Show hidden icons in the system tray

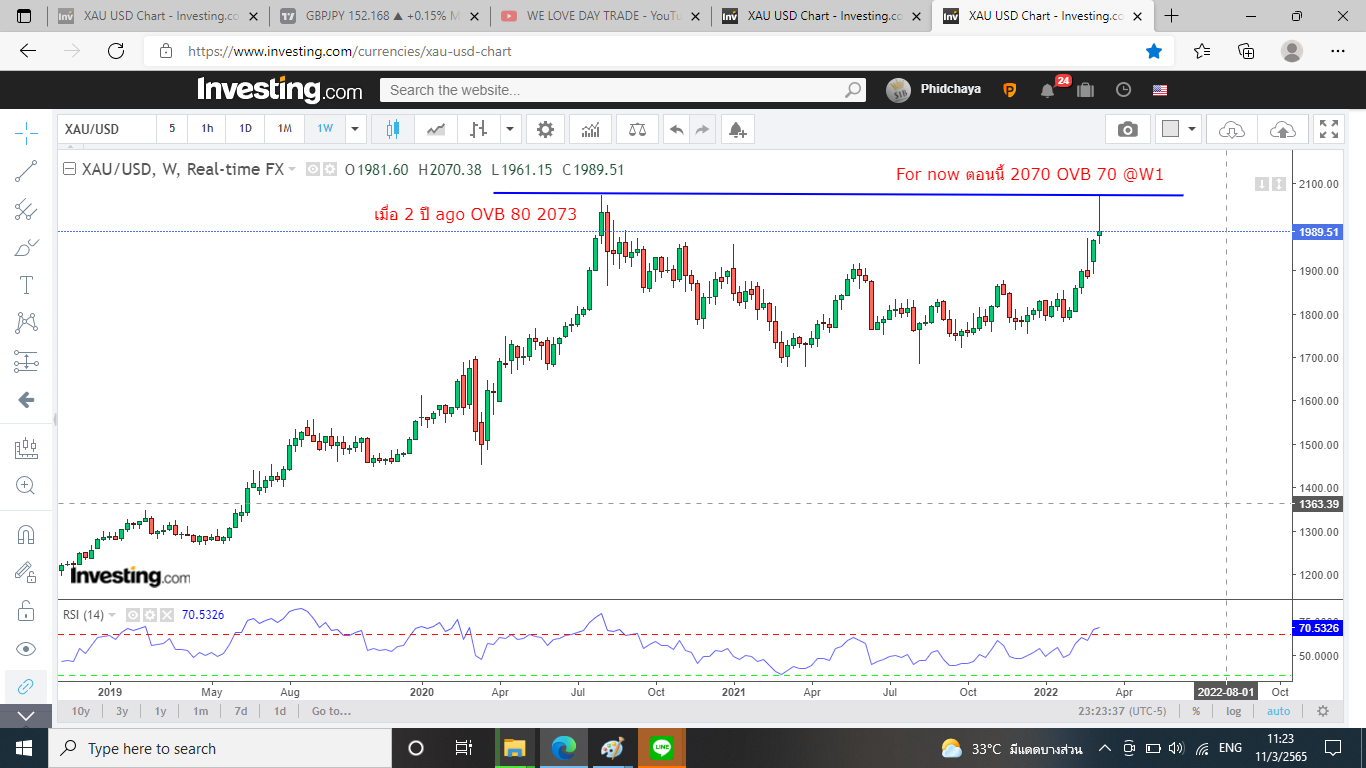(x=1104, y=748)
